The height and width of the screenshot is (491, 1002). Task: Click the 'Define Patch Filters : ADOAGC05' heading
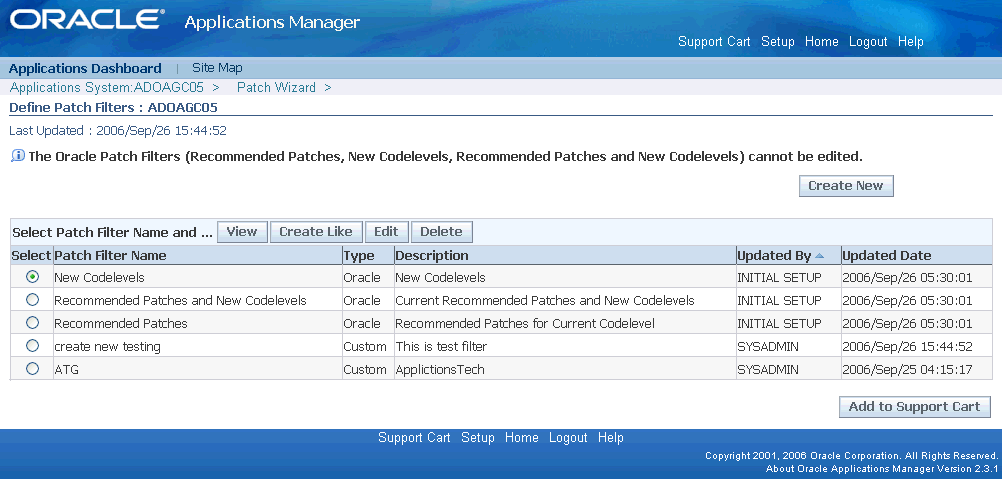[113, 107]
